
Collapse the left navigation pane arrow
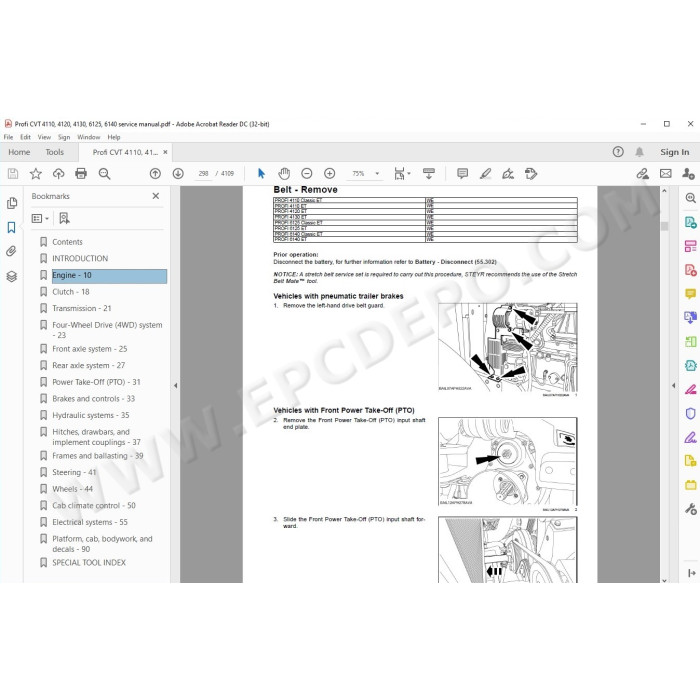(175, 385)
